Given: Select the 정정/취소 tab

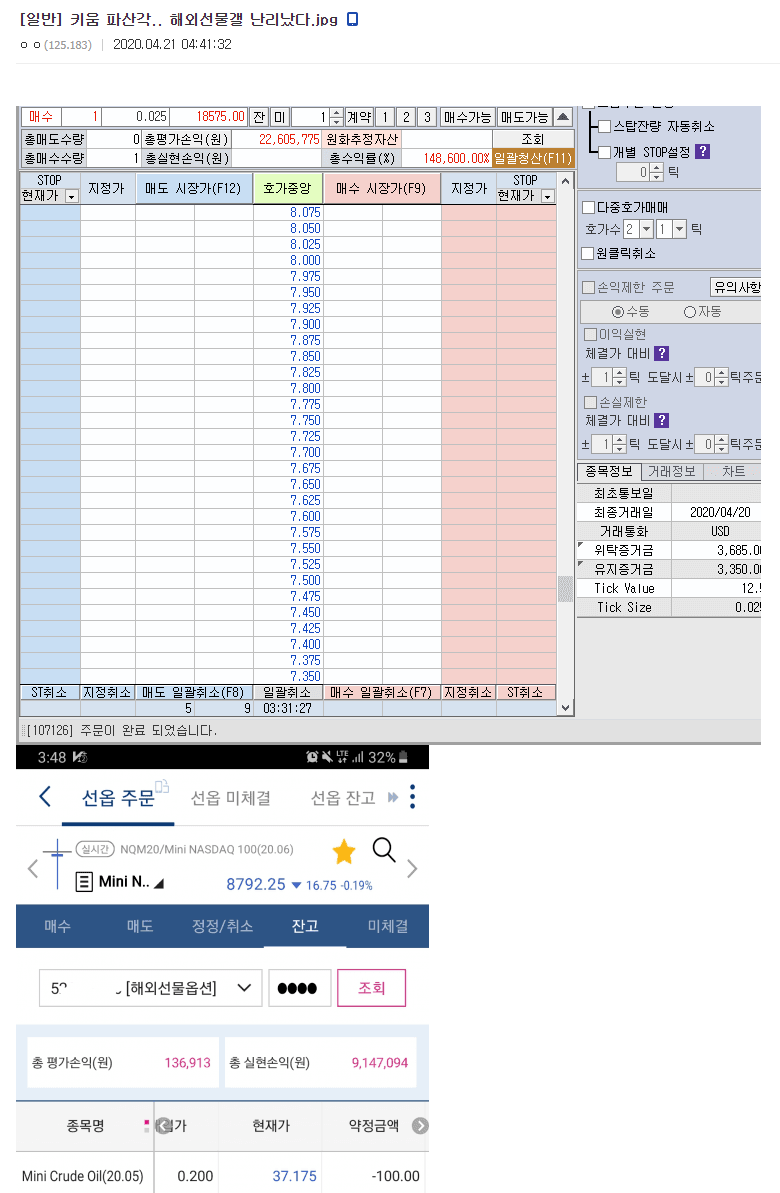Looking at the screenshot, I should (222, 926).
